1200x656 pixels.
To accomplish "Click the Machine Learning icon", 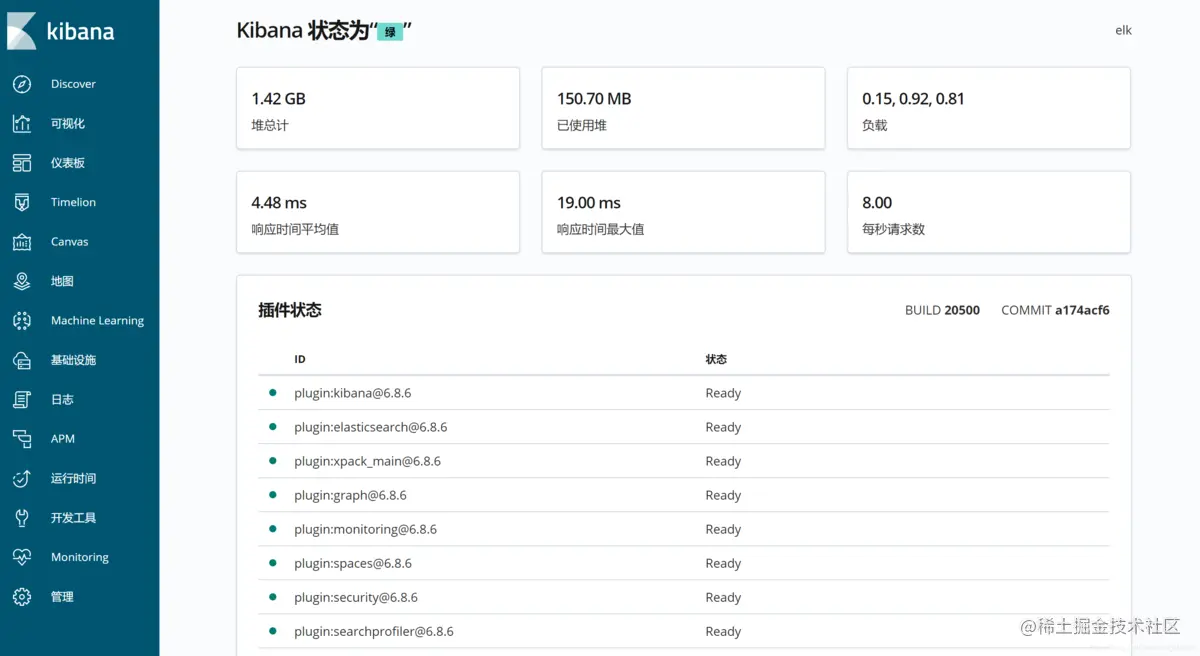I will (22, 321).
